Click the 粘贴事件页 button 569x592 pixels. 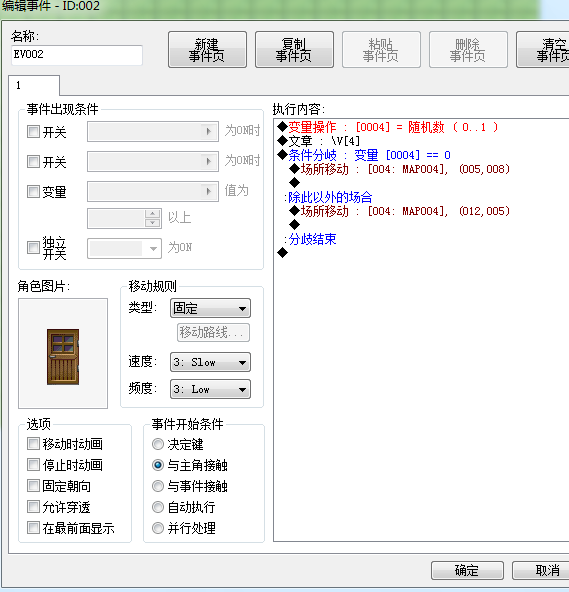click(x=381, y=49)
